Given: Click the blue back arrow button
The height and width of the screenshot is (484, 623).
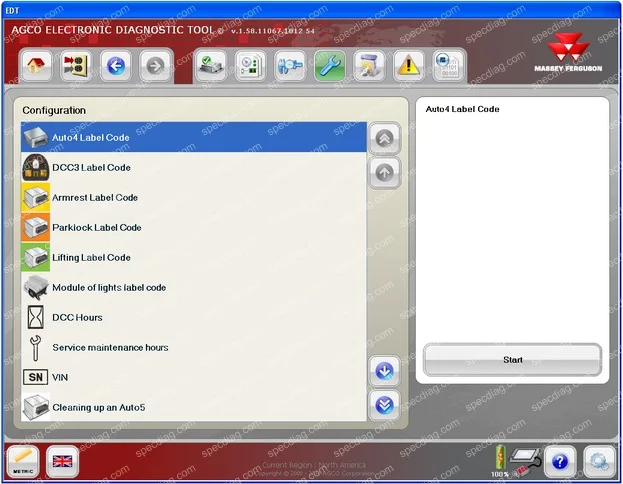Looking at the screenshot, I should pyautogui.click(x=116, y=66).
